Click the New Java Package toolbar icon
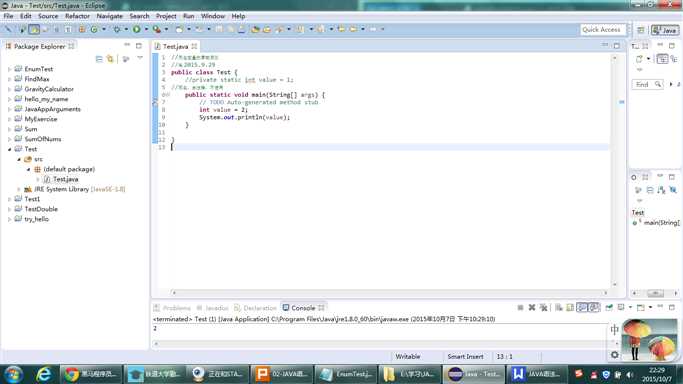 point(82,29)
